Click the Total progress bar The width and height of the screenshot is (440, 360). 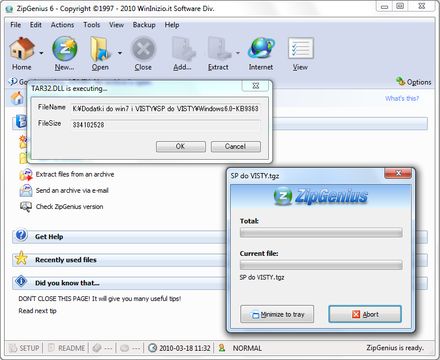click(321, 233)
